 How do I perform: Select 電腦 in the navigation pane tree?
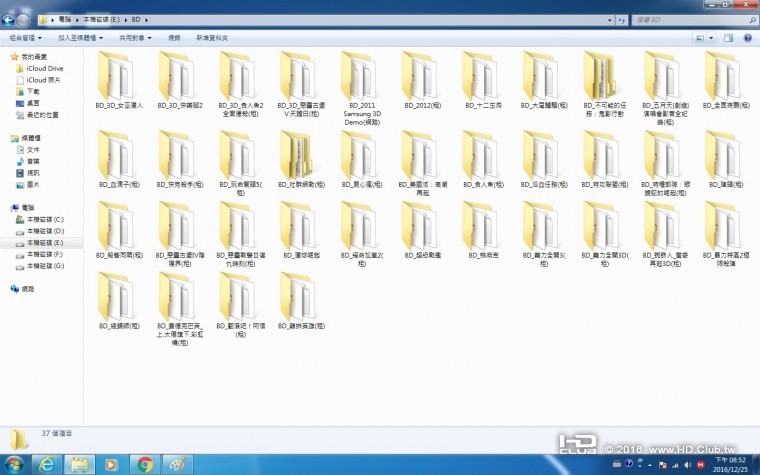28,208
